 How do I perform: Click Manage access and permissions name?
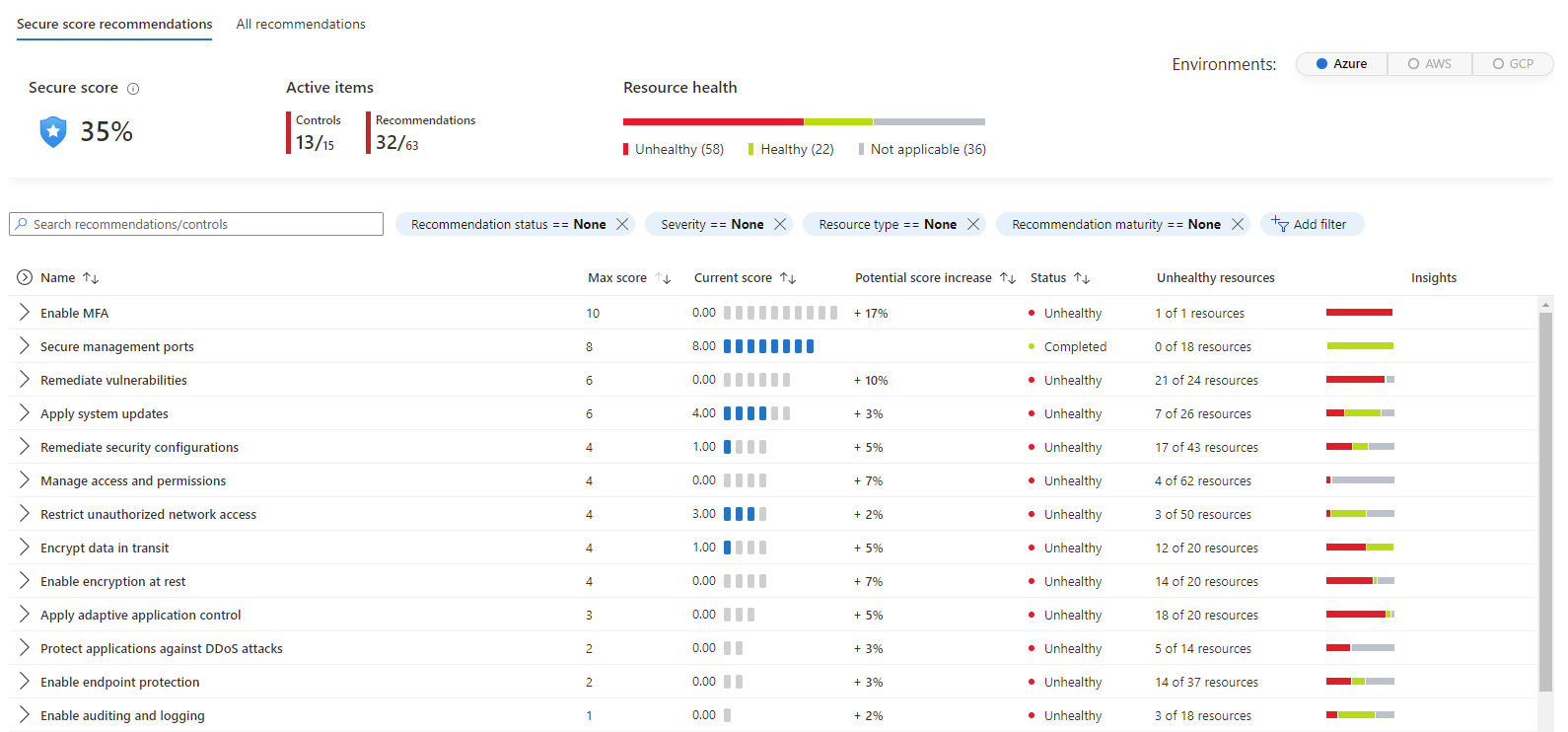point(133,480)
